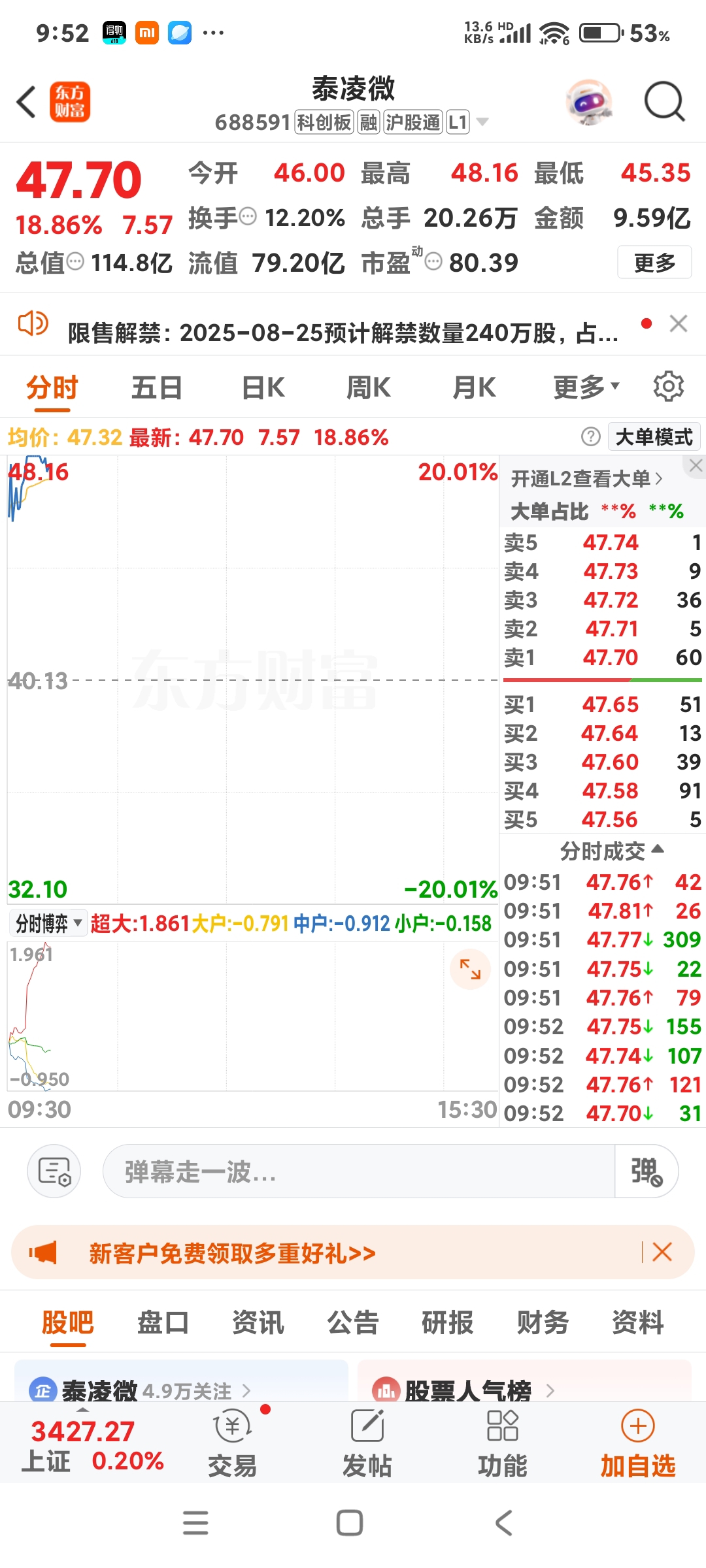The width and height of the screenshot is (706, 1568).
Task: Select 卖5 price 47.74 row
Action: click(603, 542)
